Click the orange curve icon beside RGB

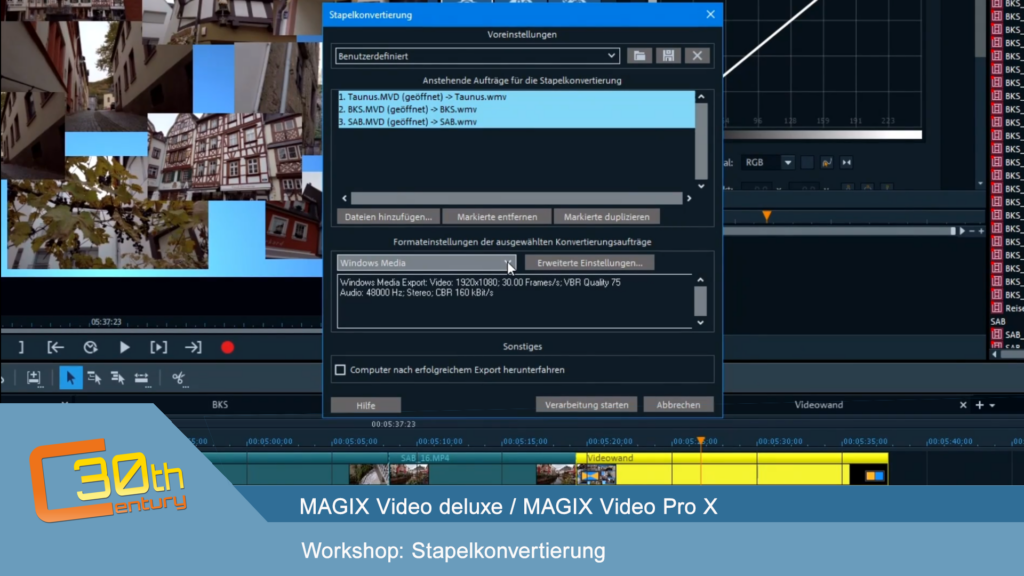coord(827,163)
